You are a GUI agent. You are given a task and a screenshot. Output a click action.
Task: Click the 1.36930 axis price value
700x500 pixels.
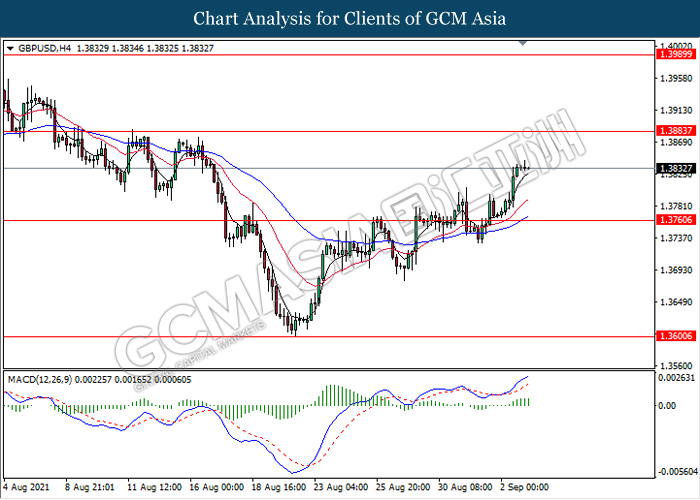coord(676,270)
